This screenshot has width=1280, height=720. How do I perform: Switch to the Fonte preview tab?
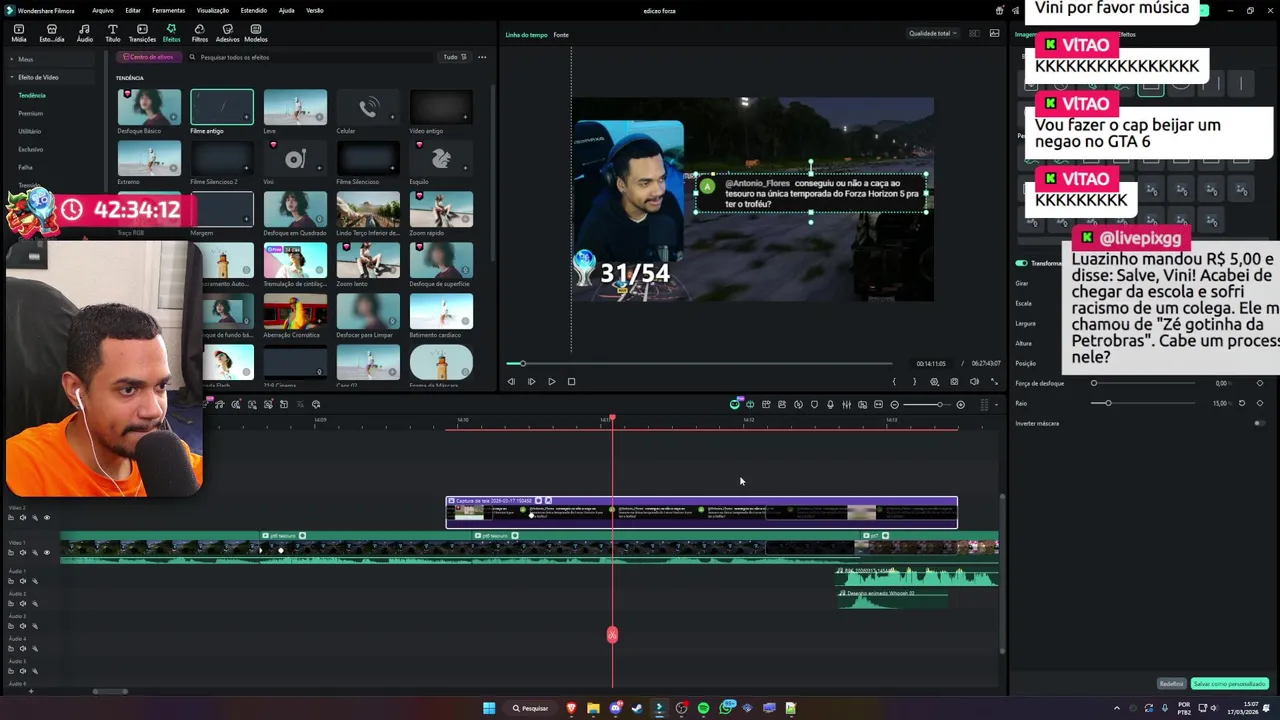tap(561, 35)
